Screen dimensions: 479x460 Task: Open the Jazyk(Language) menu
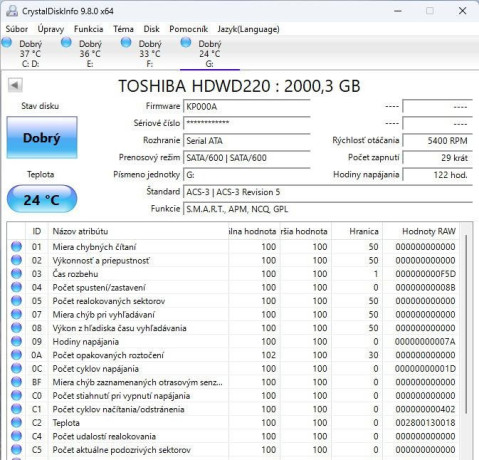[x=248, y=29]
